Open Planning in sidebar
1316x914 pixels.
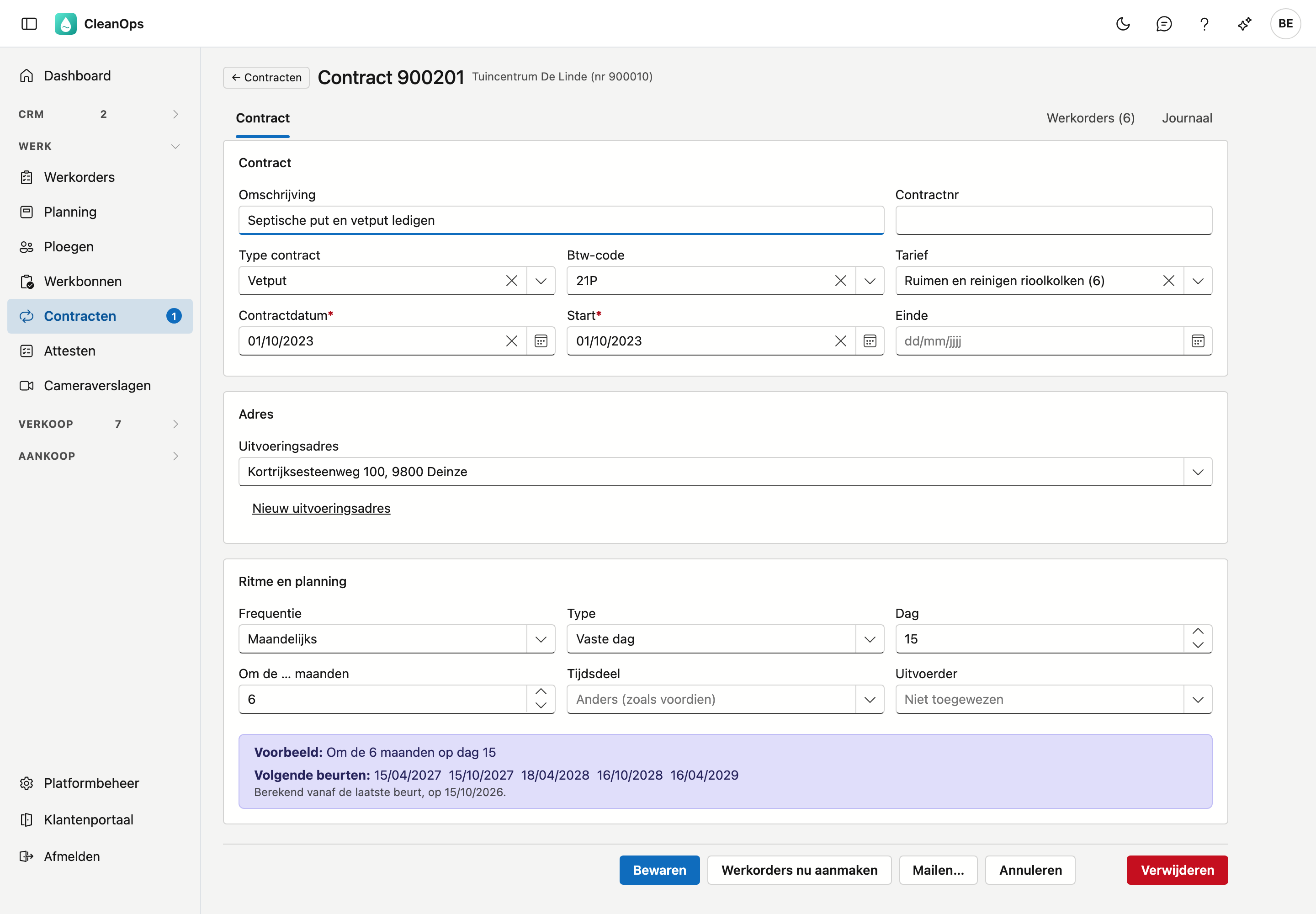pyautogui.click(x=100, y=212)
